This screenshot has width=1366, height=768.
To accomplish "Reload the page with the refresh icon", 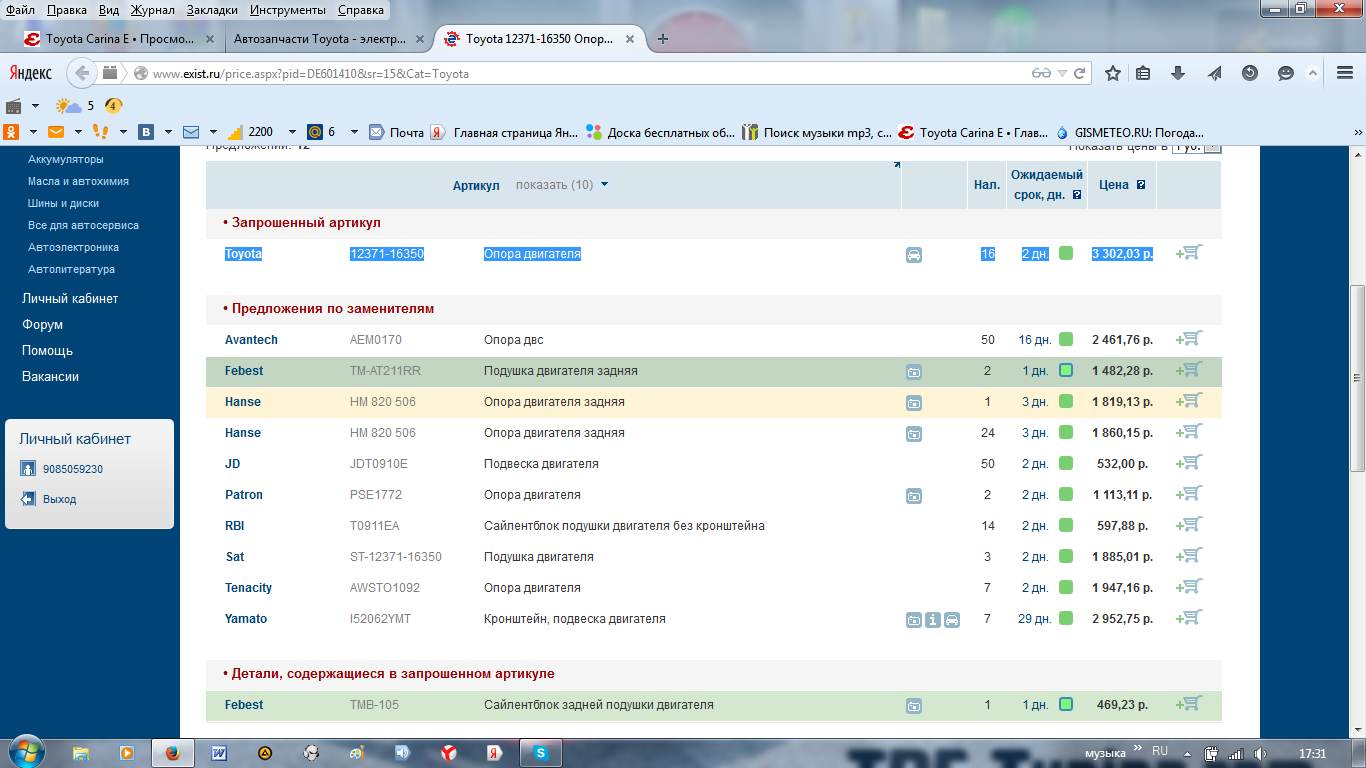I will click(1080, 73).
